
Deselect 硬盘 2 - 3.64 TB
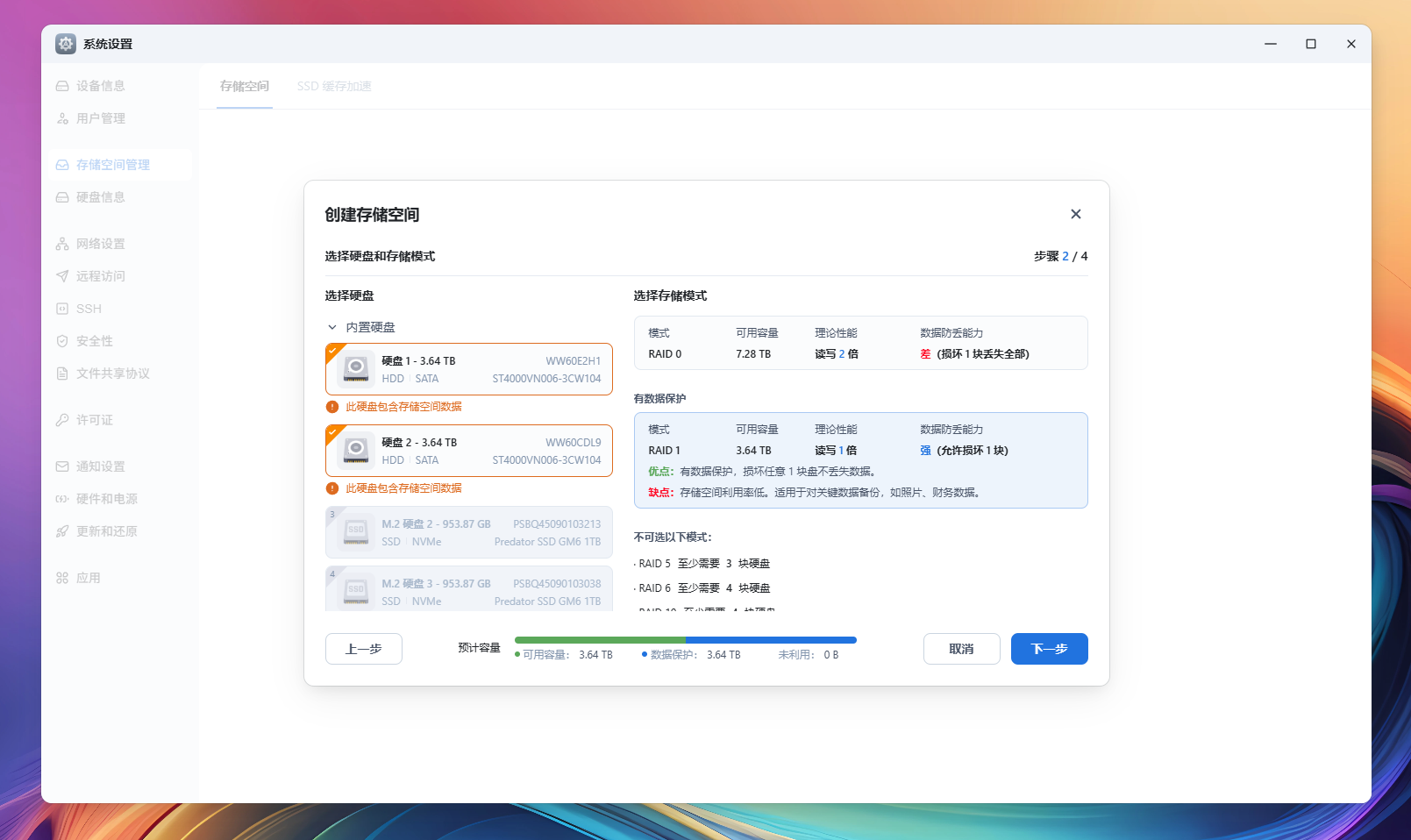click(468, 450)
